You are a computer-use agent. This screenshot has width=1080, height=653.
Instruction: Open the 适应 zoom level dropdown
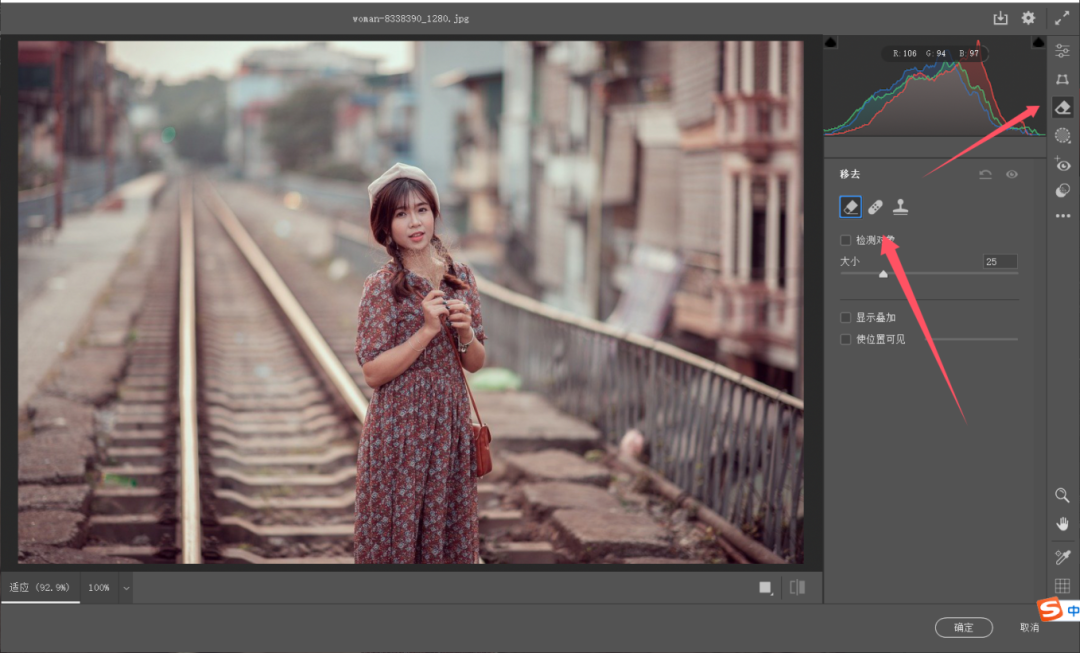pos(40,588)
